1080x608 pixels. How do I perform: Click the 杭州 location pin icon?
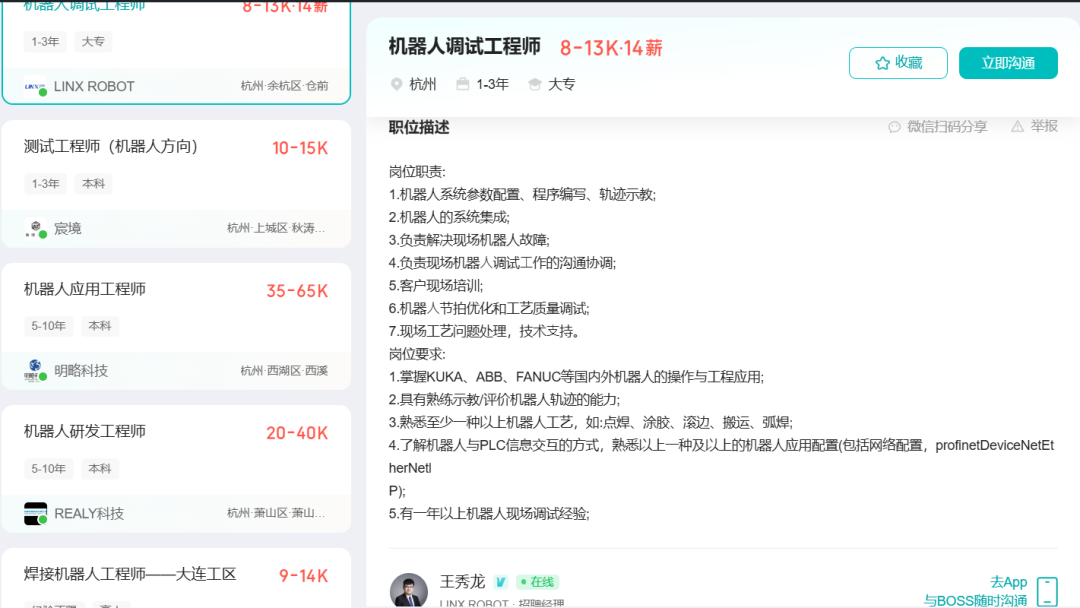396,85
